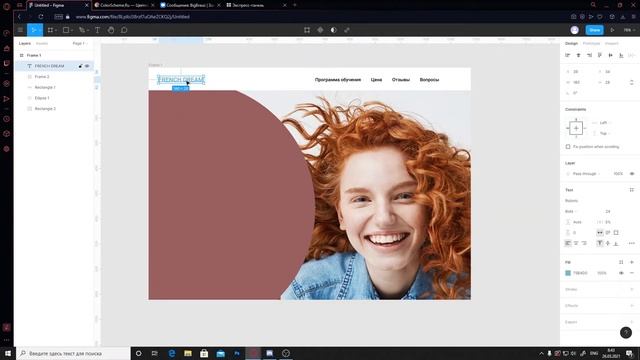
Task: Remove the fill with minus button
Action: click(x=632, y=273)
